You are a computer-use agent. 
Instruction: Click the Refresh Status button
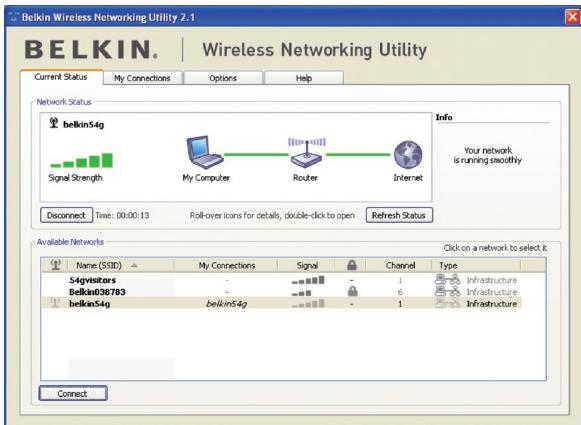coord(399,215)
